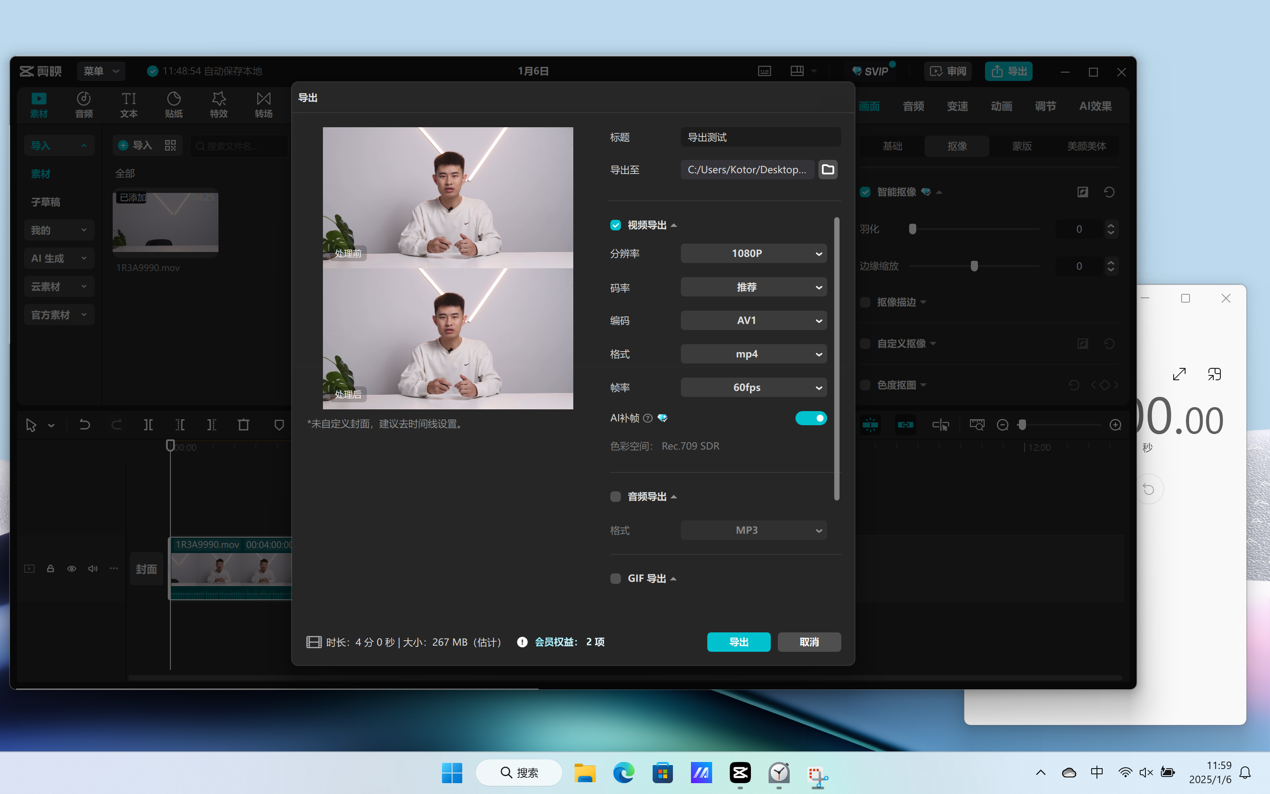
Task: Click the 取消 cancel button
Action: coord(809,642)
